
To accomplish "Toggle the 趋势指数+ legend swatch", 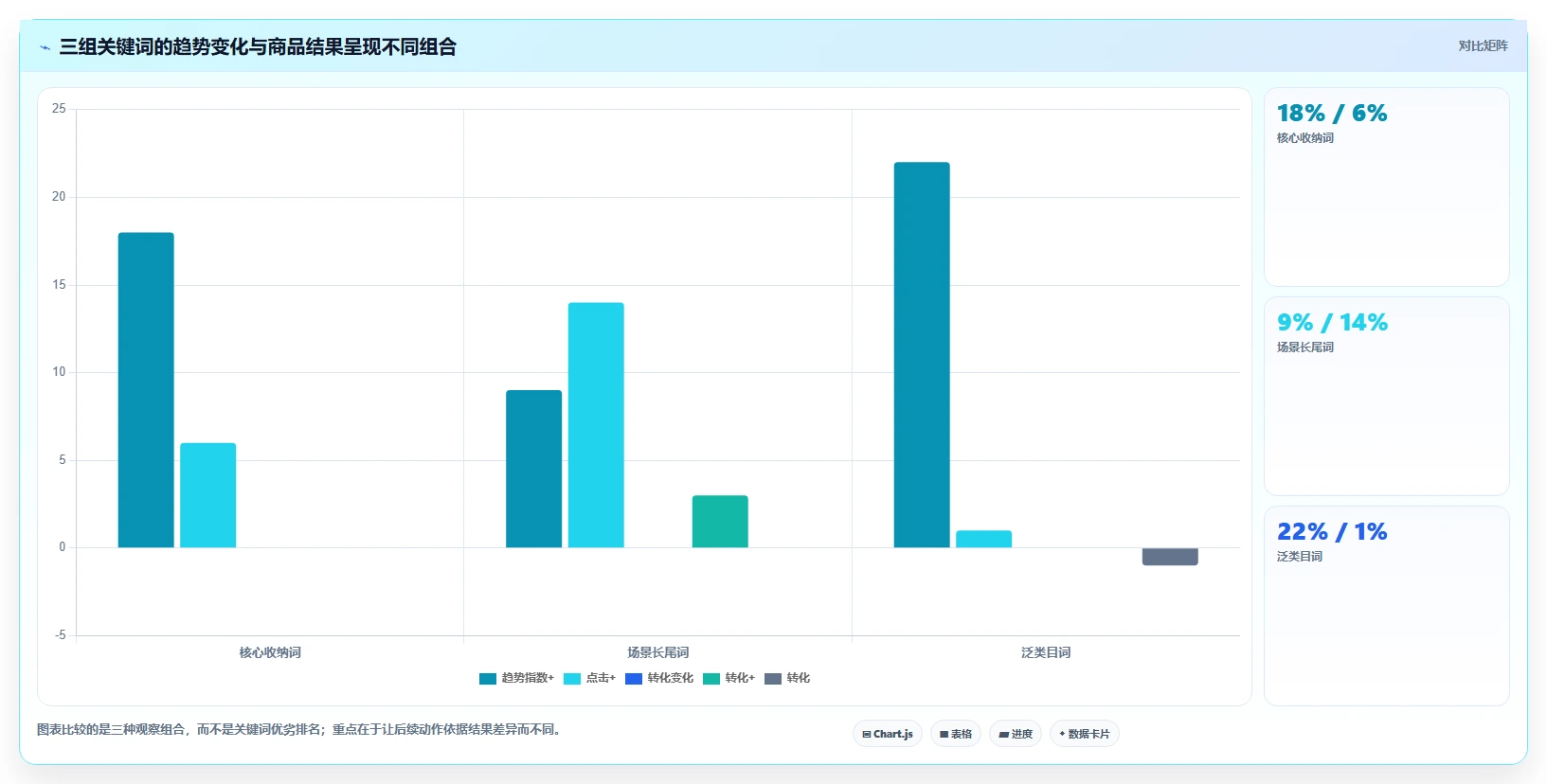I will click(488, 679).
